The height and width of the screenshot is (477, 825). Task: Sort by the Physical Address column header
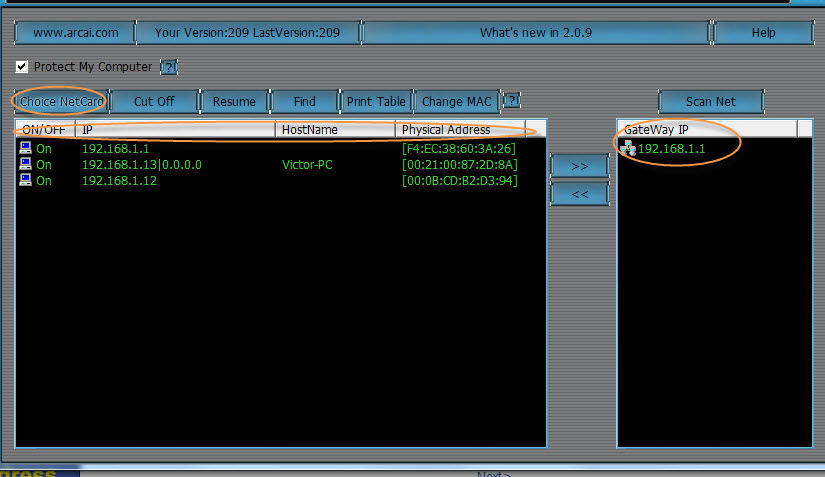click(x=460, y=129)
